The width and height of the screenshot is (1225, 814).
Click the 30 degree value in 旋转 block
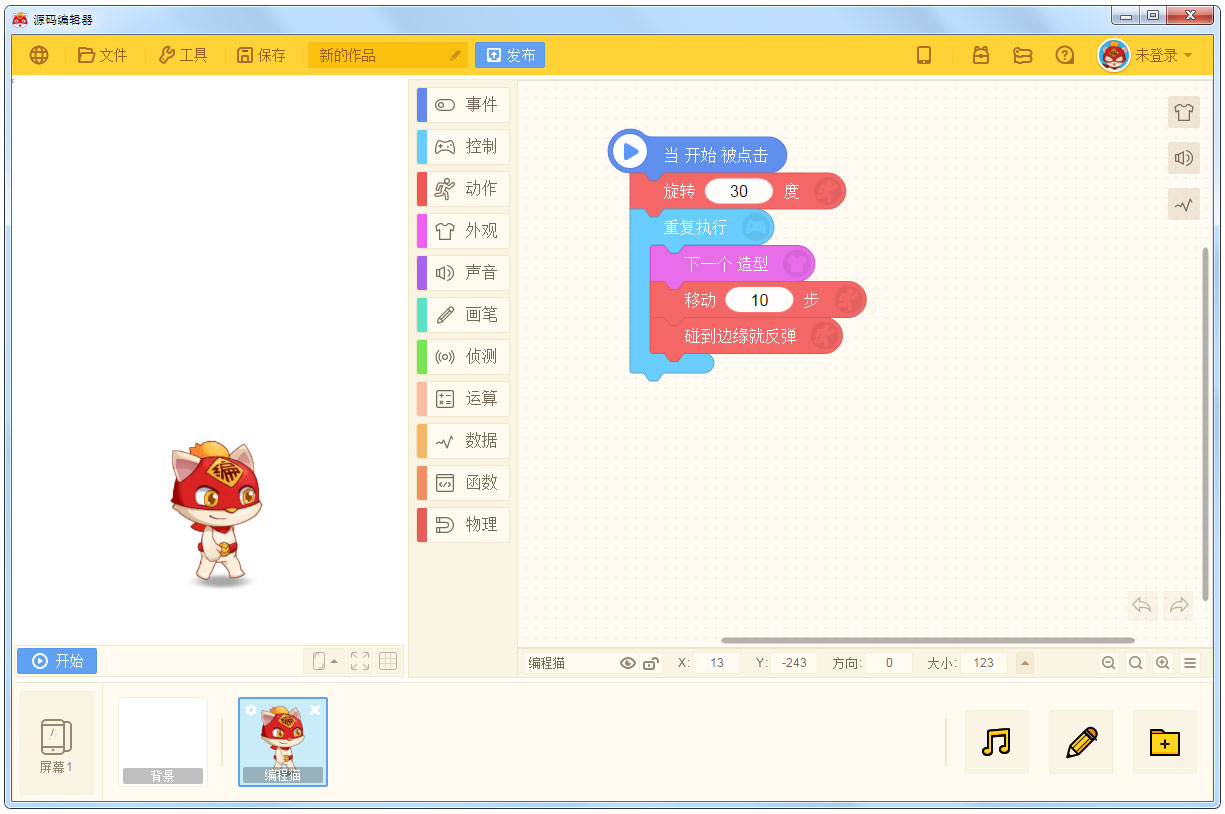point(739,191)
